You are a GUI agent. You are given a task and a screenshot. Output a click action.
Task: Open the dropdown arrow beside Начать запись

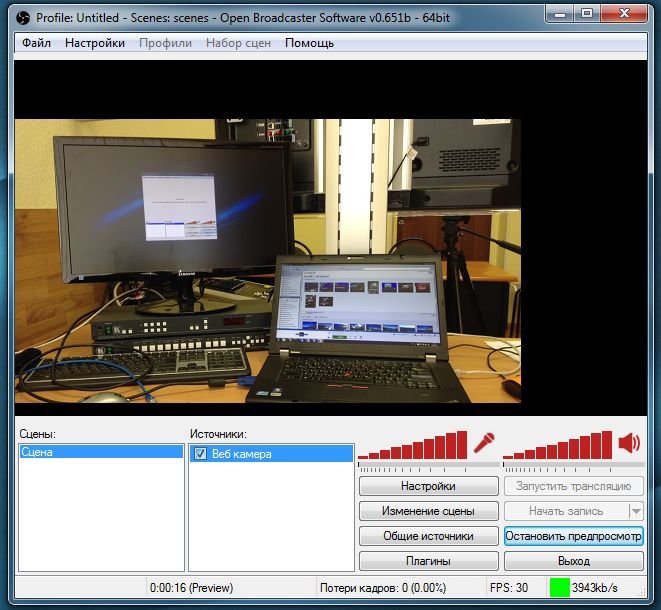coord(636,511)
